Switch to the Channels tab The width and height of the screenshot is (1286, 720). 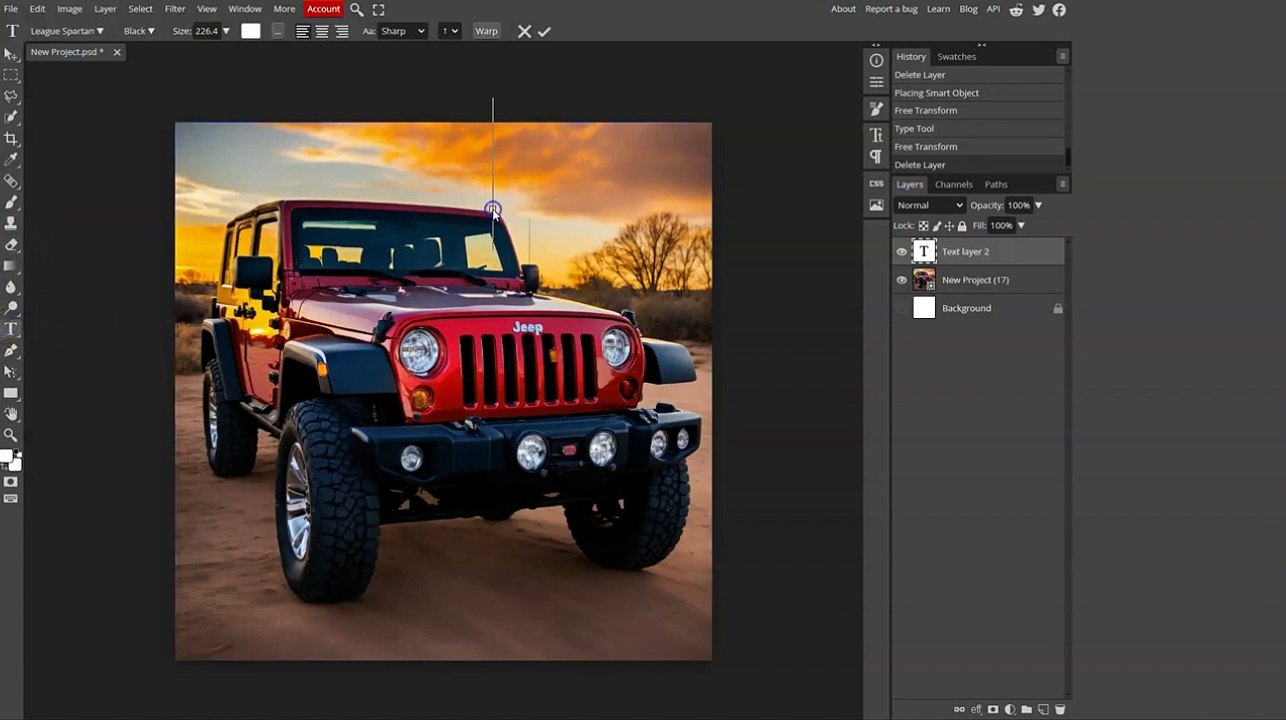pyautogui.click(x=953, y=184)
